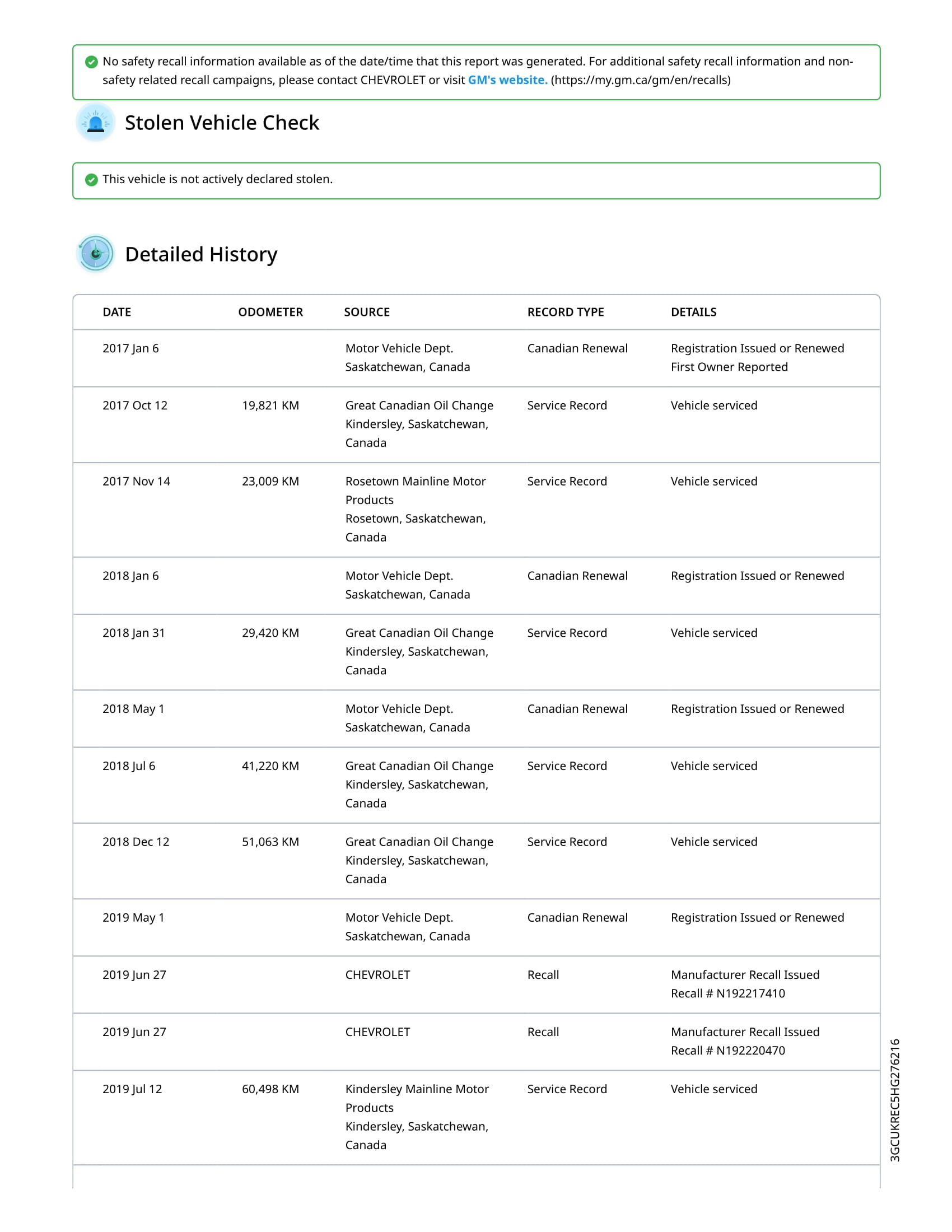
Task: Click the RECORD TYPE column header
Action: 566,312
